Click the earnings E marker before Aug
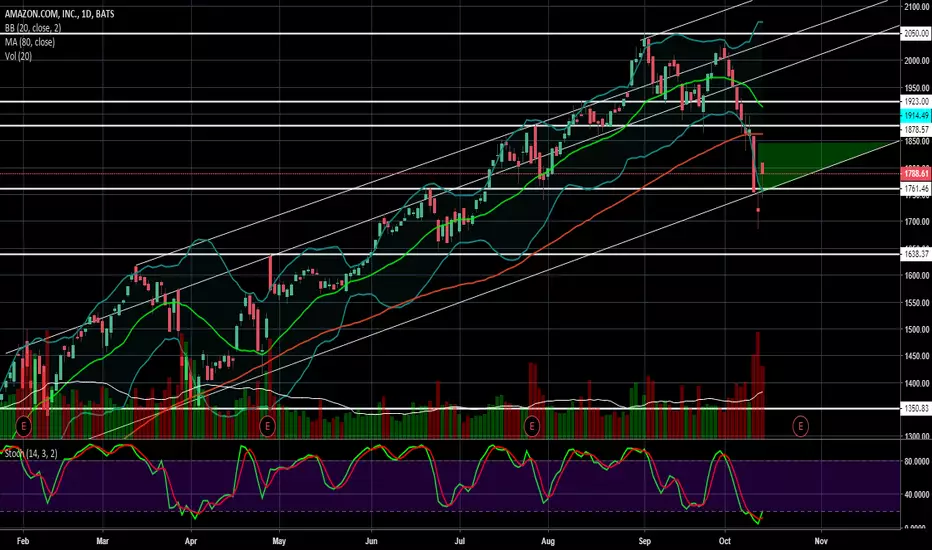Screen dimensions: 932x550 [531, 426]
